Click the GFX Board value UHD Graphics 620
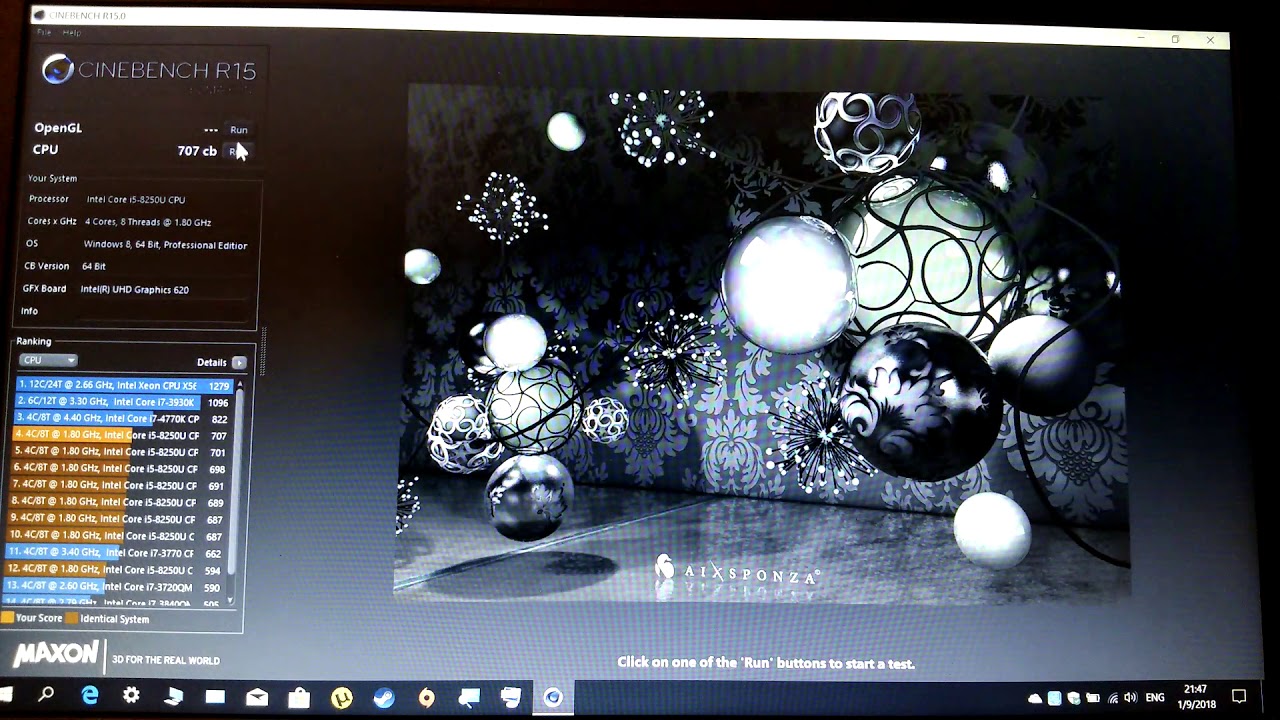1280x720 pixels. 134,290
